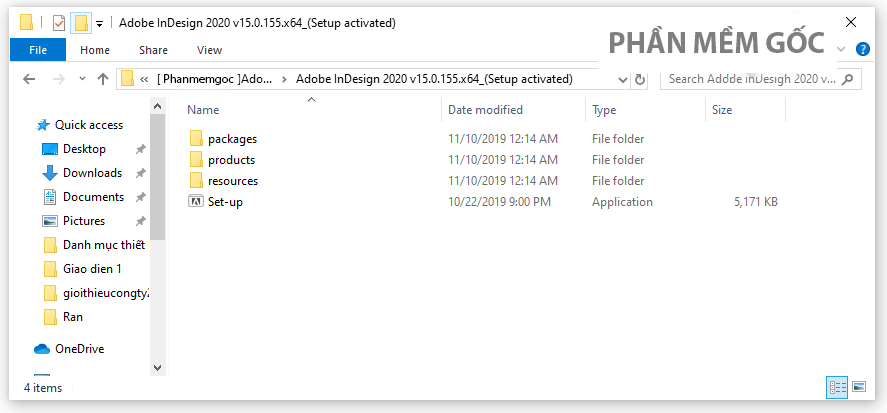Screen dimensions: 887x413
Task: Select the Set-up application icon
Action: (196, 201)
